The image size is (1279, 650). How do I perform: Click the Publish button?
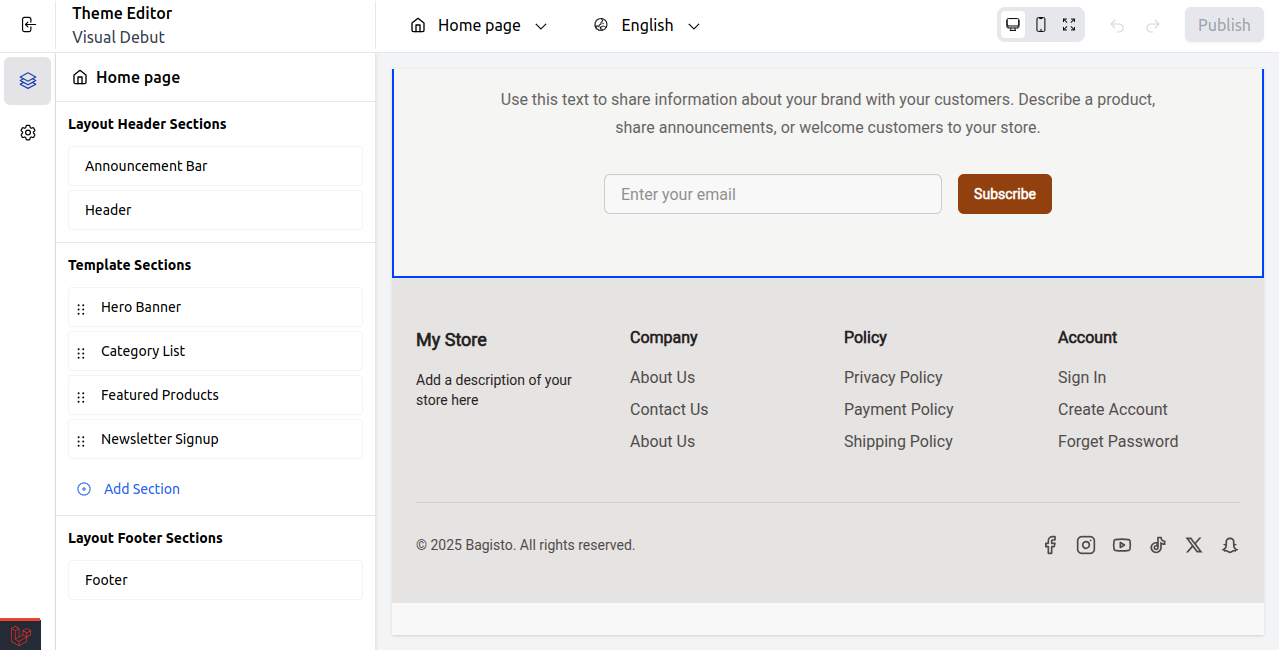[x=1224, y=25]
